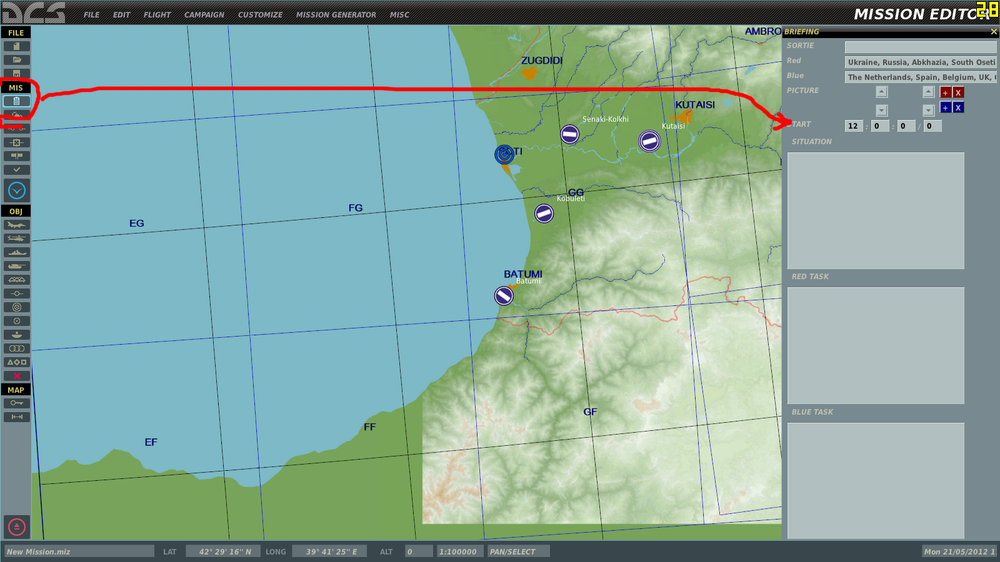The height and width of the screenshot is (562, 1000).
Task: Click the Kobuleti airfield marker on map
Action: 544,213
